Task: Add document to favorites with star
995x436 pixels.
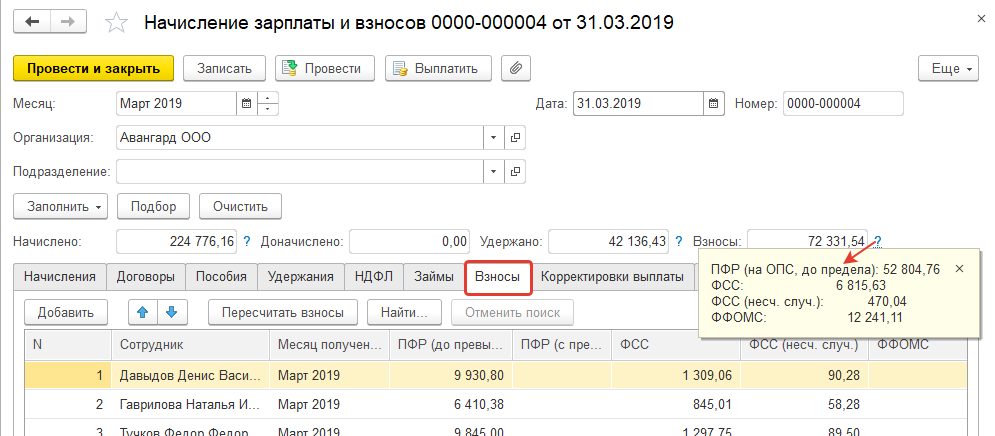Action: point(117,23)
